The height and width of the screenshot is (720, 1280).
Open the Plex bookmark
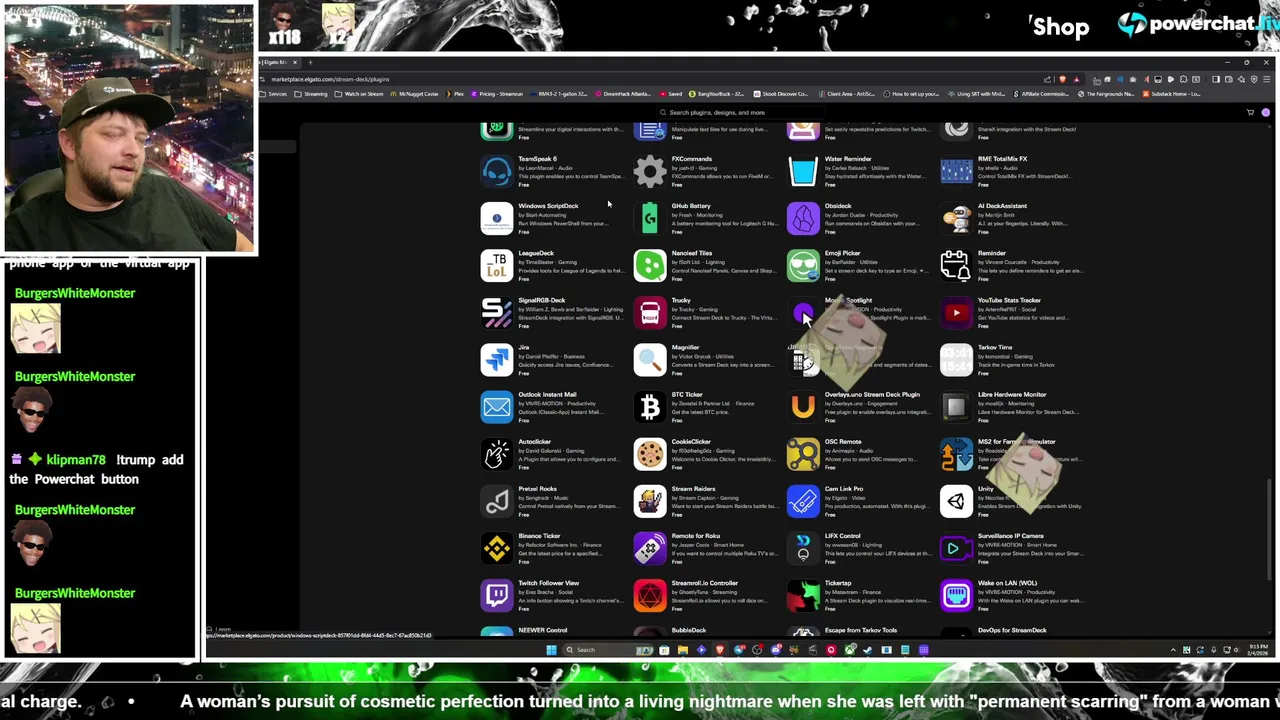(455, 94)
